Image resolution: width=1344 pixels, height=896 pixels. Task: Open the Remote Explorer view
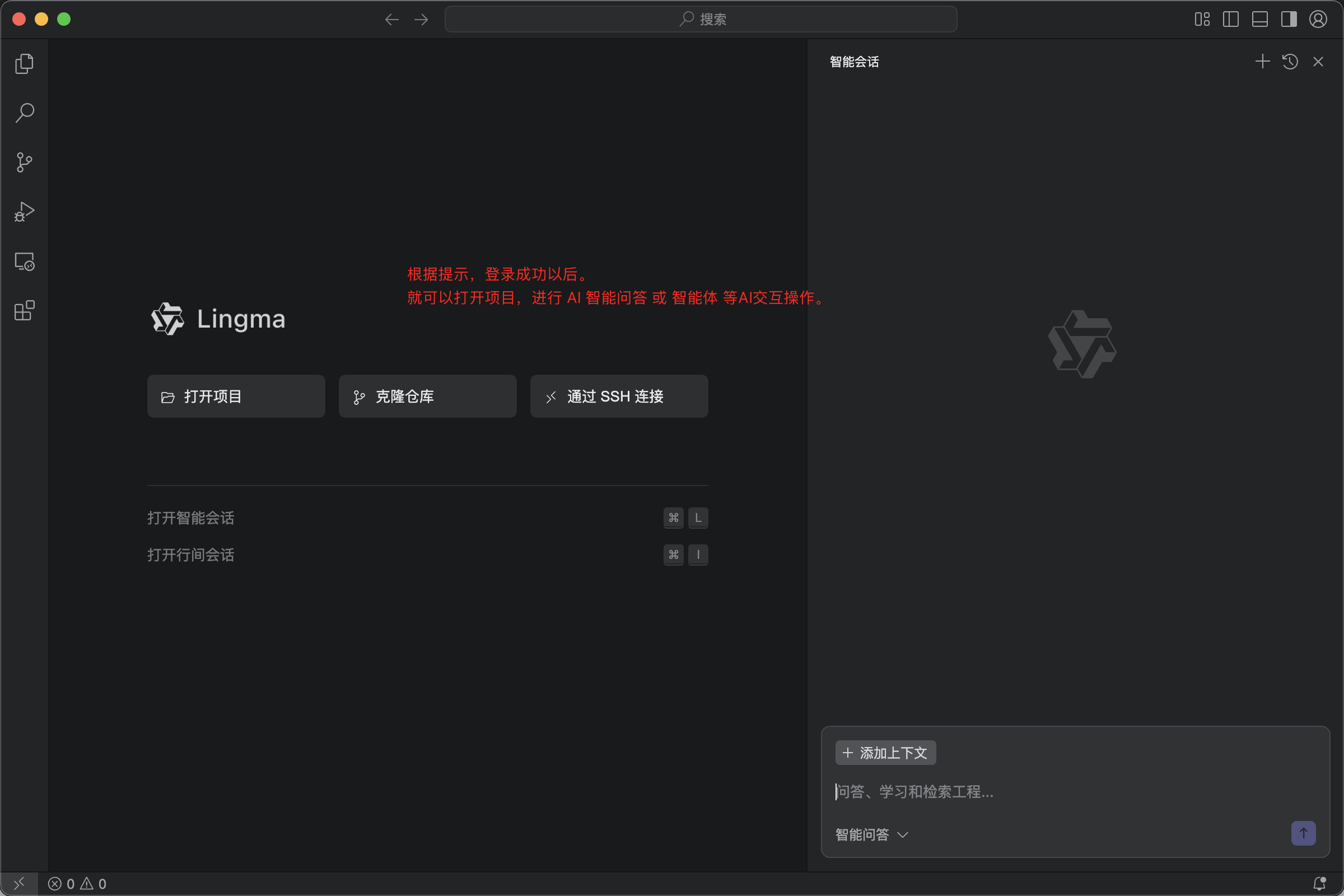pyautogui.click(x=24, y=262)
